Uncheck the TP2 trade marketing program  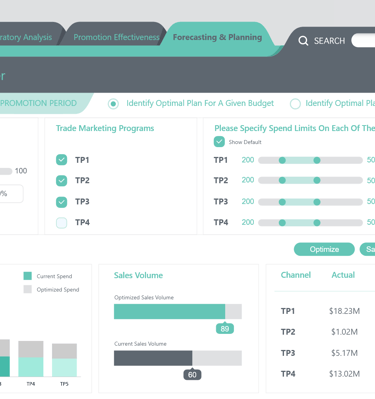click(x=61, y=181)
